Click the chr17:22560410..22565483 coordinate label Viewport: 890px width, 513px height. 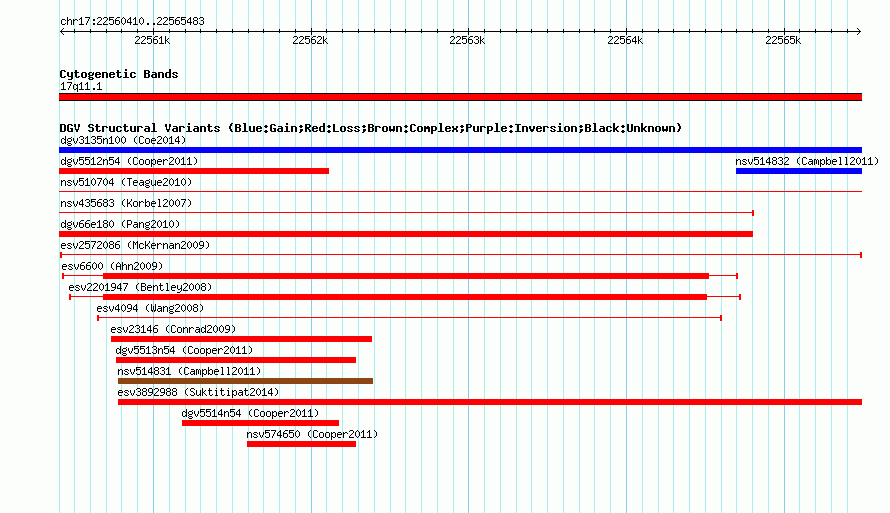coord(132,22)
